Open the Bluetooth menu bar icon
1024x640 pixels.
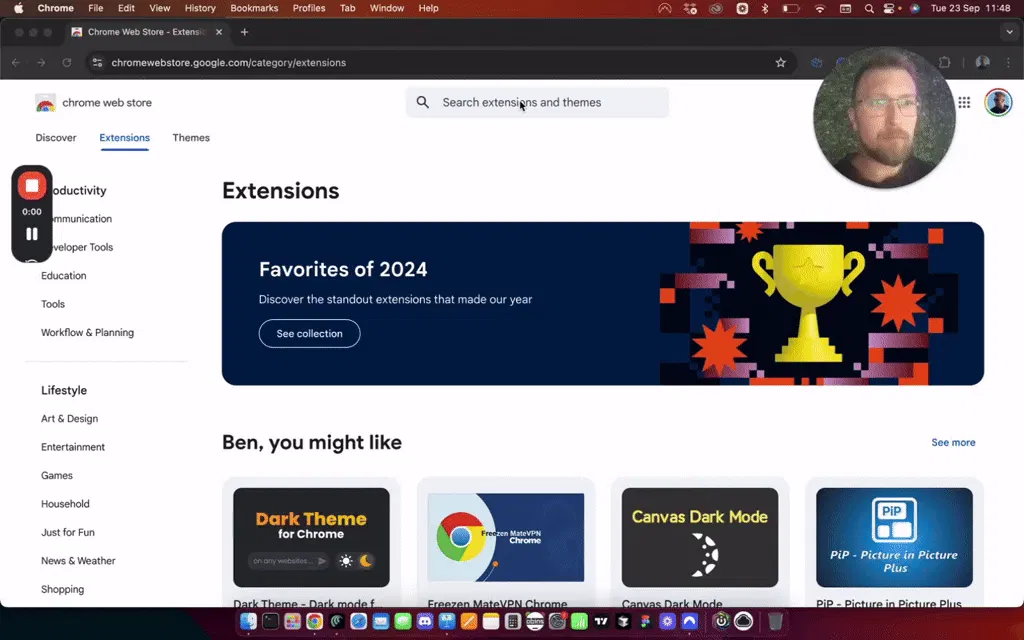pyautogui.click(x=765, y=8)
